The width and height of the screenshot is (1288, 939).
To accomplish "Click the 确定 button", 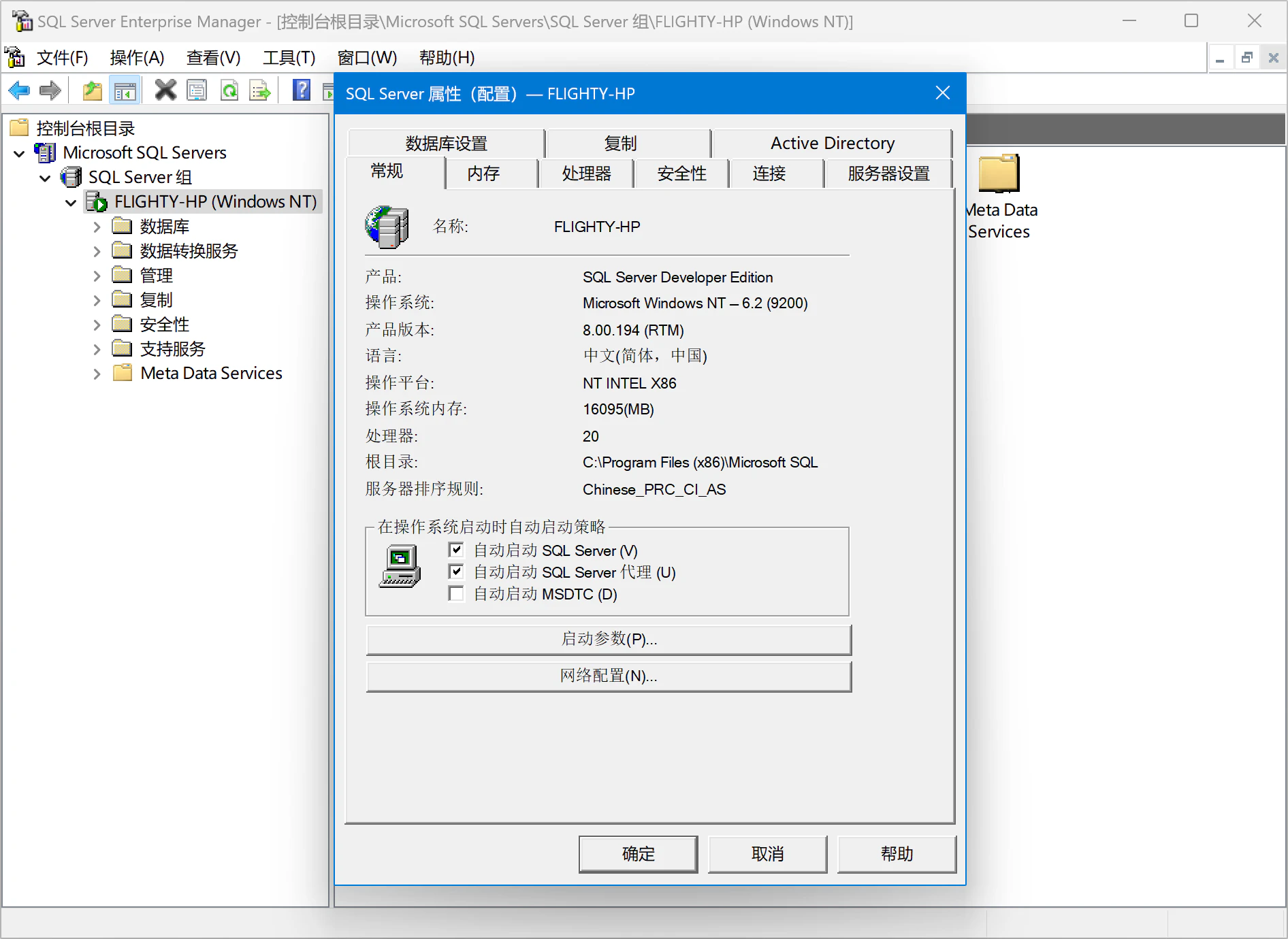I will [x=639, y=854].
